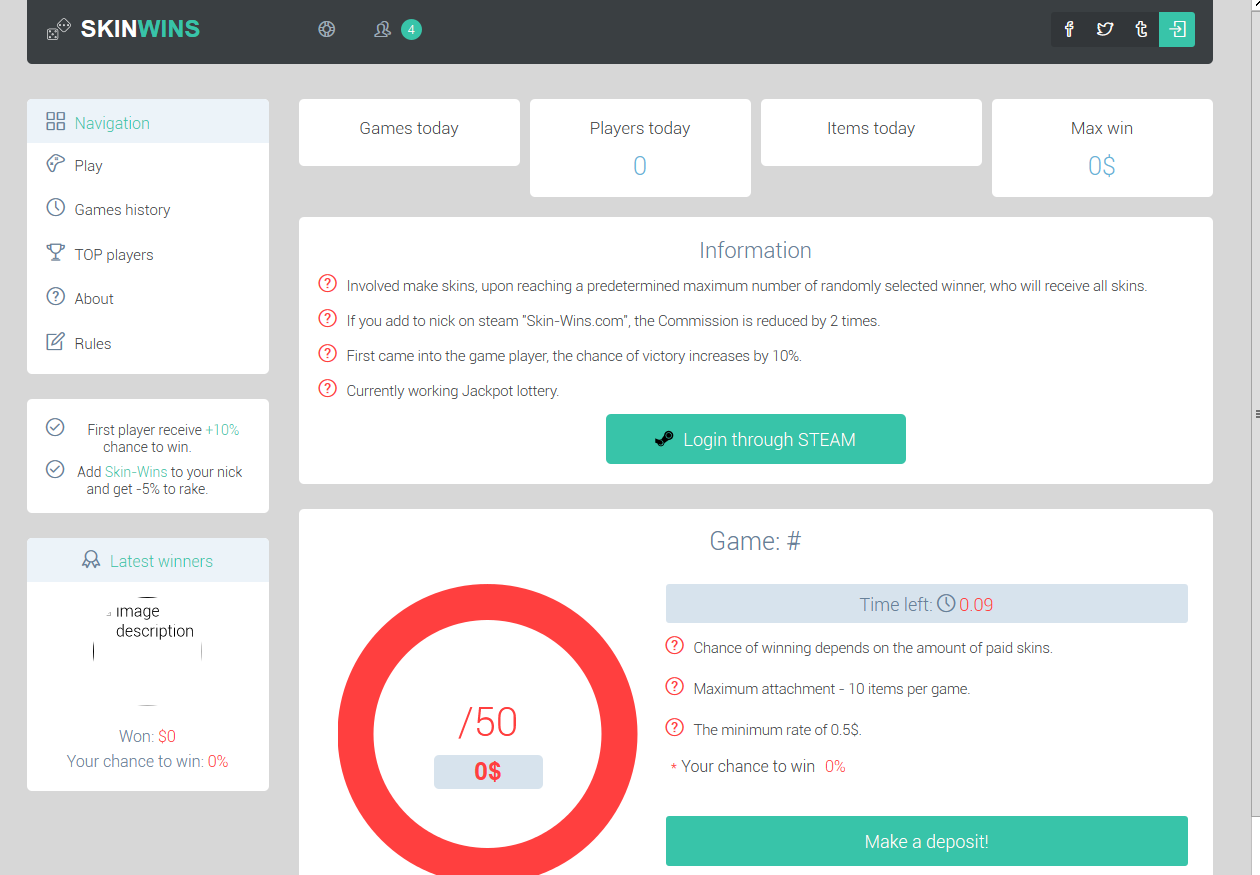Click the 'Information' heading
1260x875 pixels.
coord(756,250)
